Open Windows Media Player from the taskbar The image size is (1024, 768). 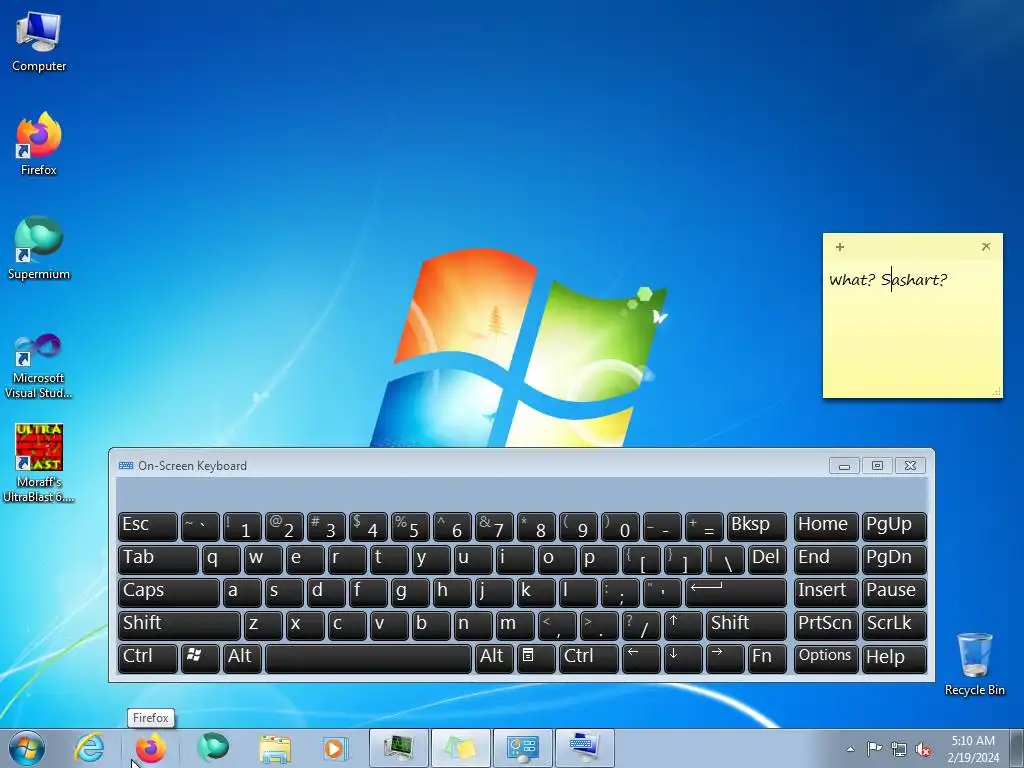337,748
